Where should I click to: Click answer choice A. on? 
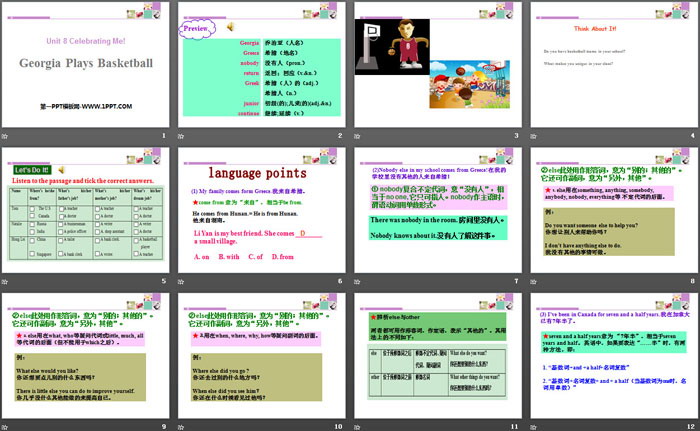tap(201, 257)
